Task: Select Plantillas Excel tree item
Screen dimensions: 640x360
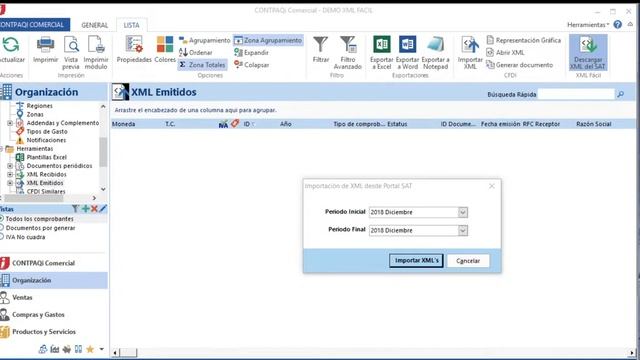Action: [47, 157]
